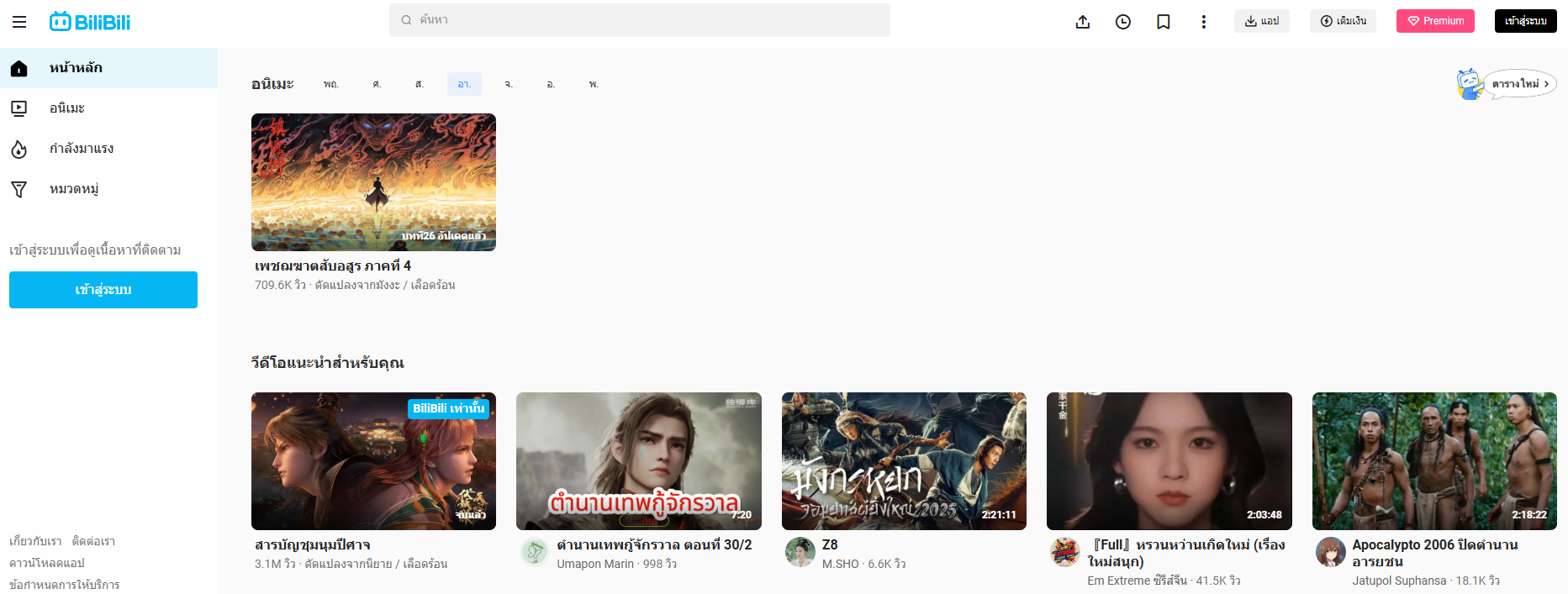Click the M.SHO channel avatar
Image resolution: width=1568 pixels, height=594 pixels.
[800, 552]
